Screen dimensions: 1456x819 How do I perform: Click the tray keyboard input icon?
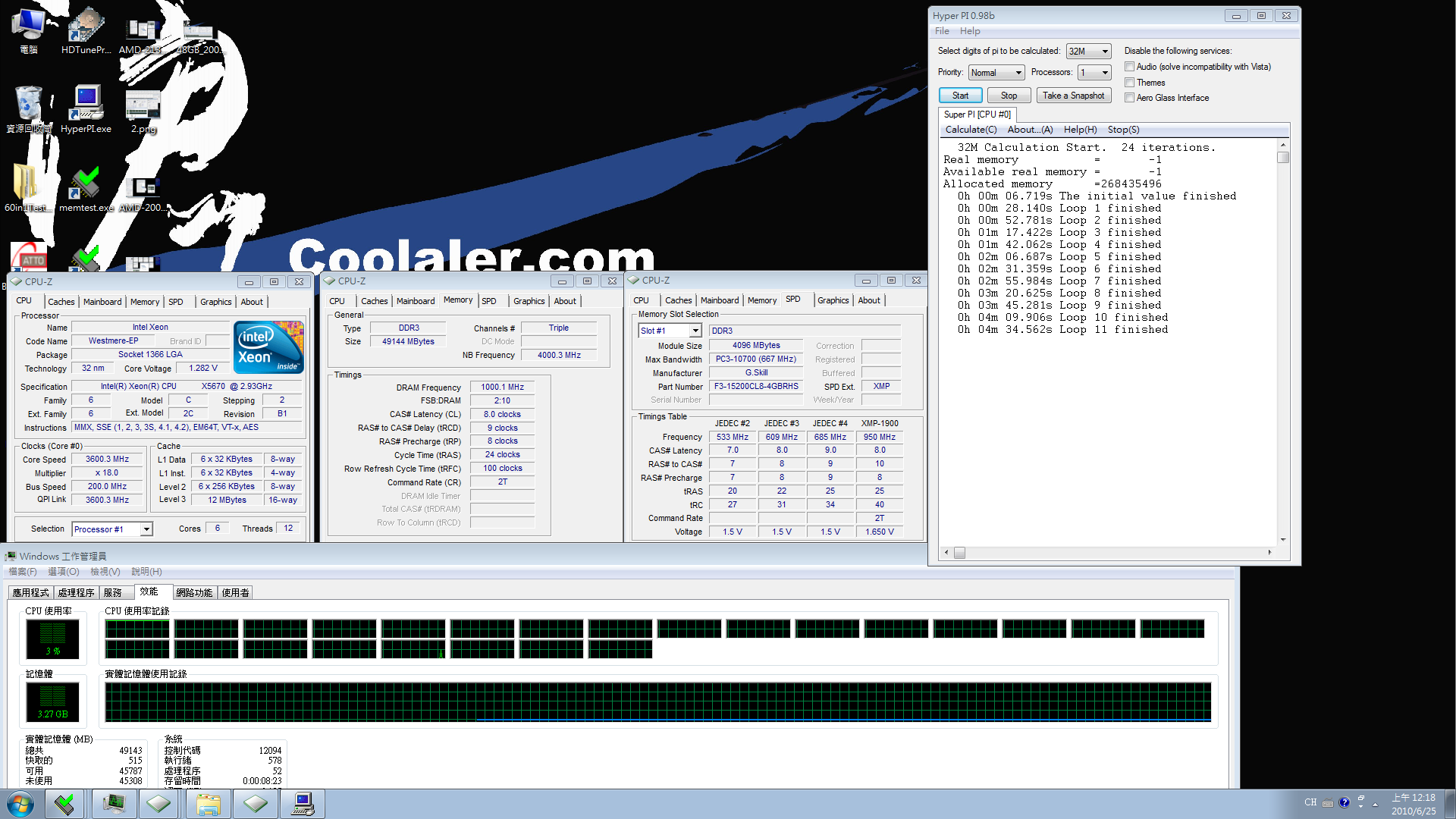coord(1328,803)
